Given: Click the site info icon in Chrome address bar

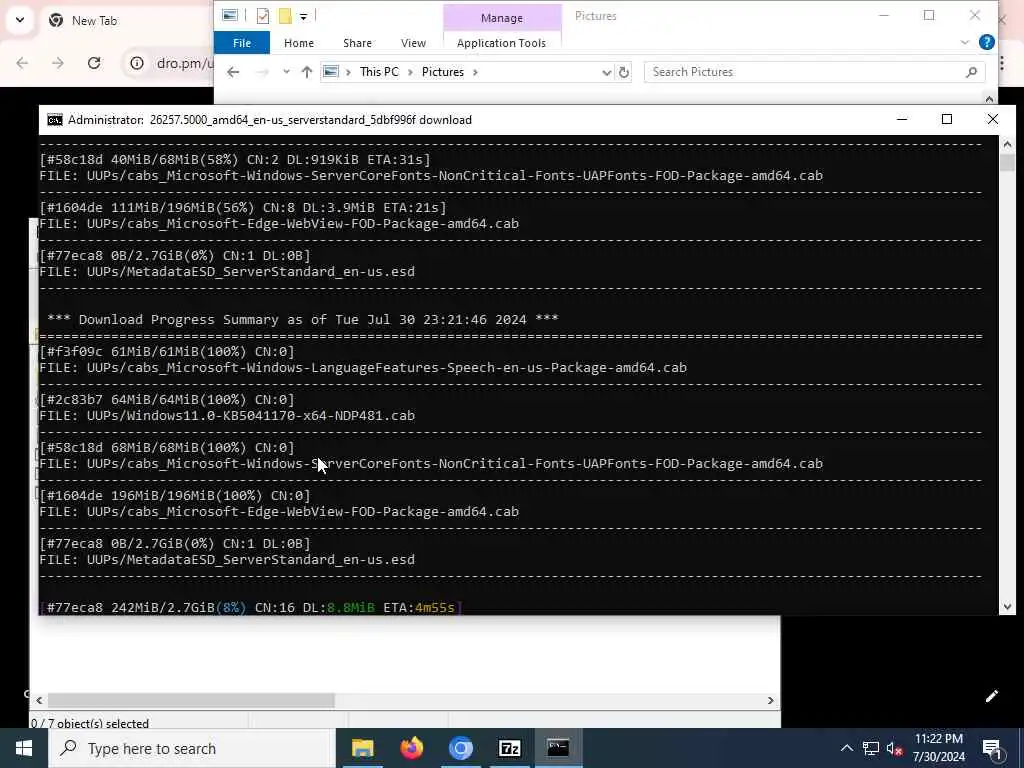Looking at the screenshot, I should pyautogui.click(x=136, y=63).
